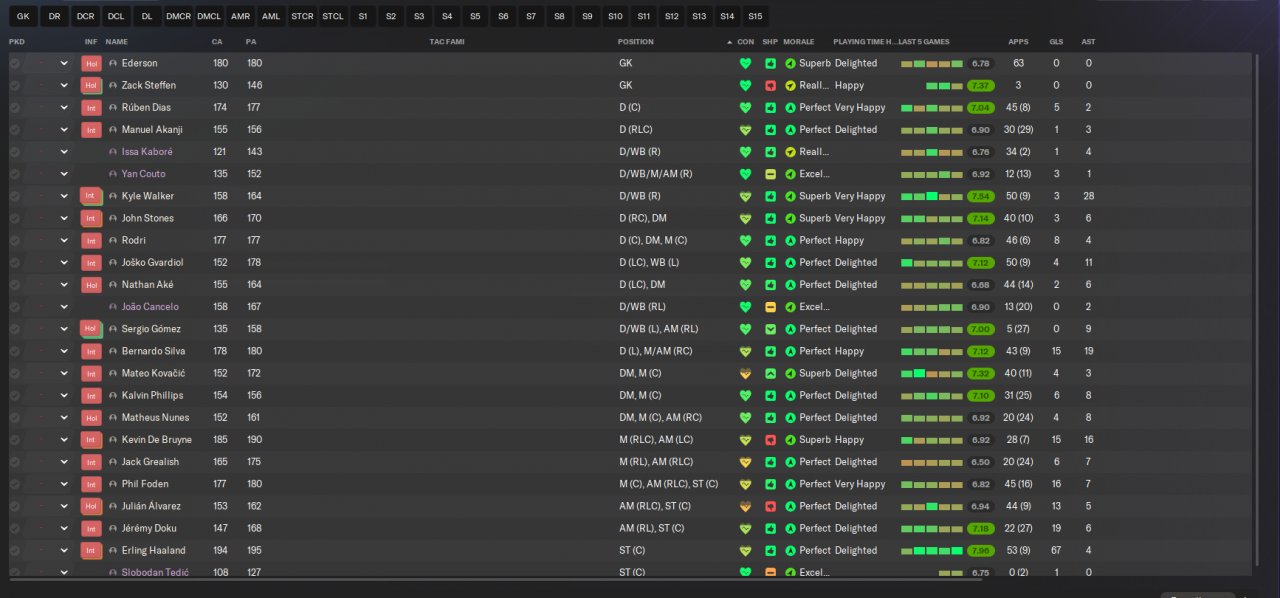Toggle the picked checkmark for Phil Foden

point(15,484)
